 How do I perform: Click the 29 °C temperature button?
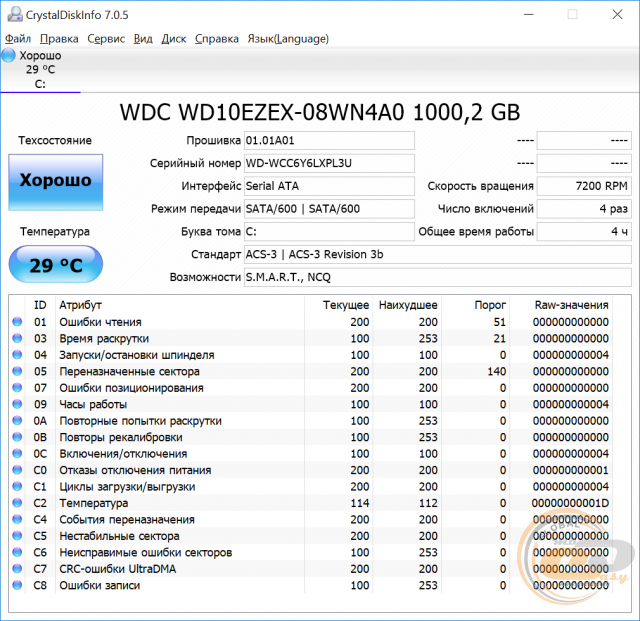(x=56, y=264)
